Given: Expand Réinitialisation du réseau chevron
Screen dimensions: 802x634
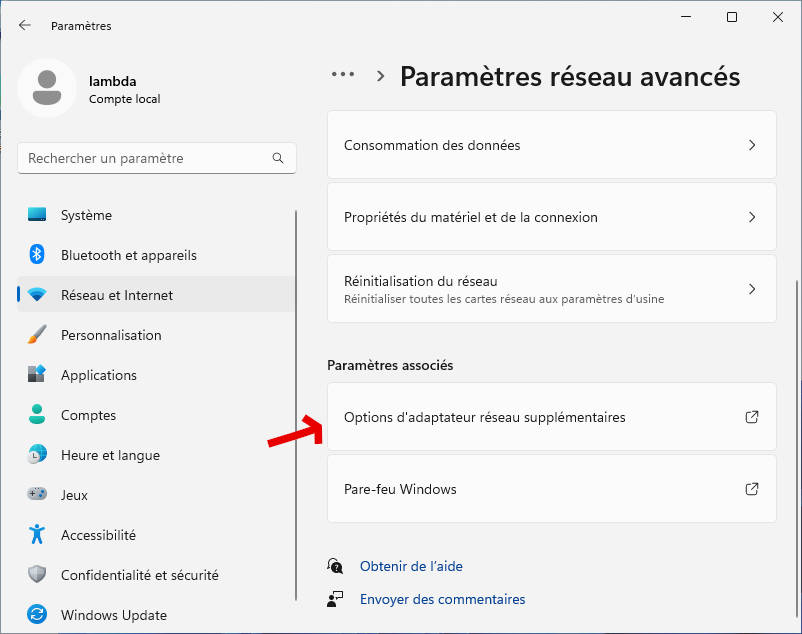Looking at the screenshot, I should click(x=752, y=289).
